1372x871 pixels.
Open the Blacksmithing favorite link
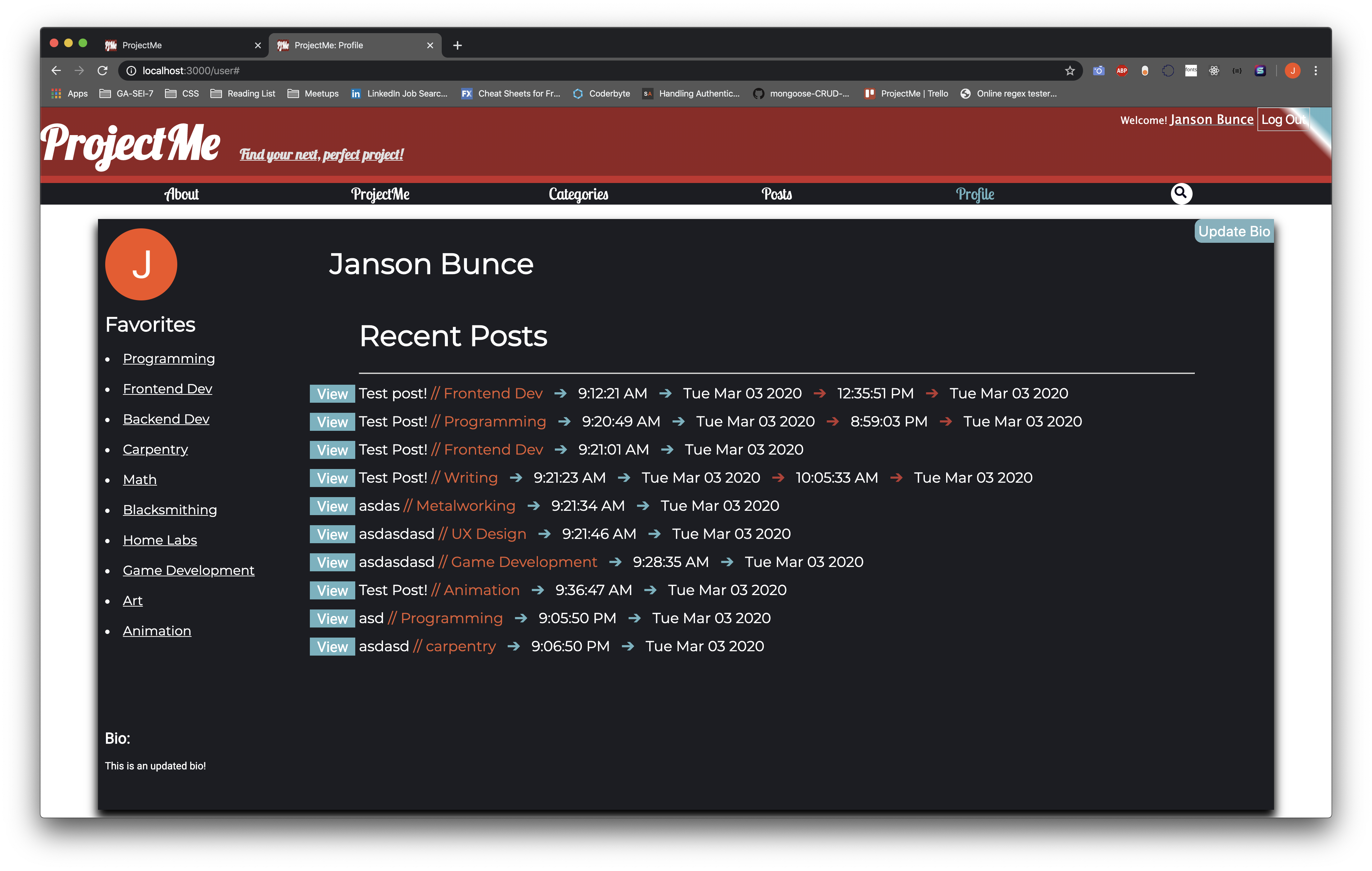pyautogui.click(x=170, y=510)
